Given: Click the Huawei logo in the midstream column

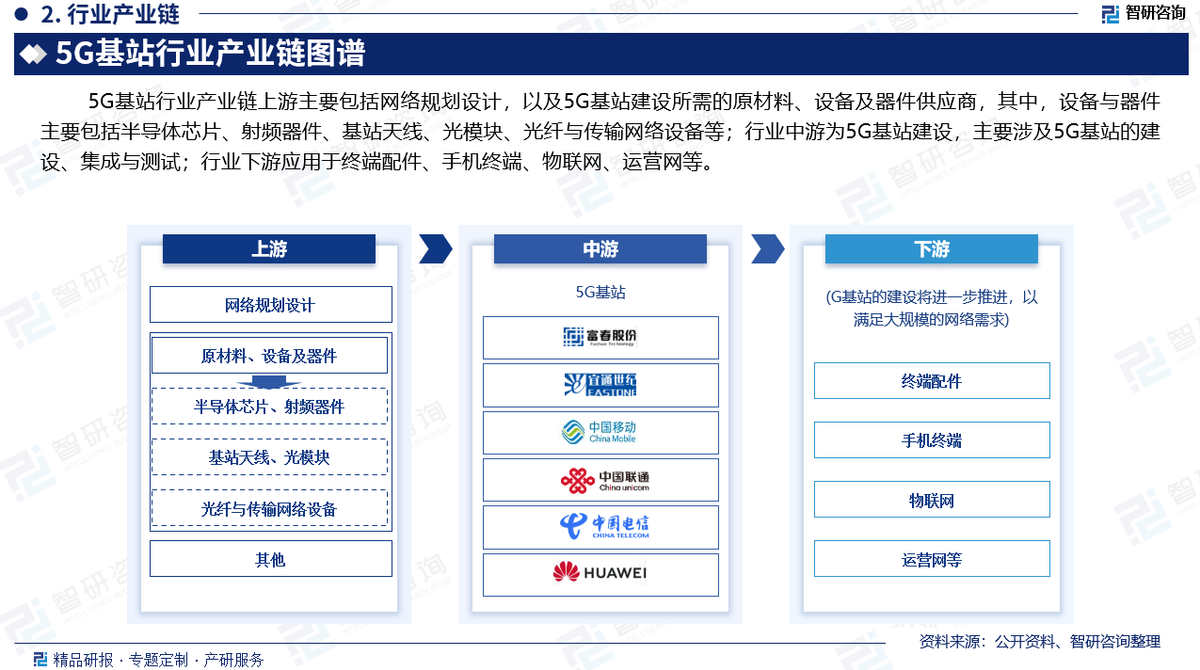Looking at the screenshot, I should point(600,575).
